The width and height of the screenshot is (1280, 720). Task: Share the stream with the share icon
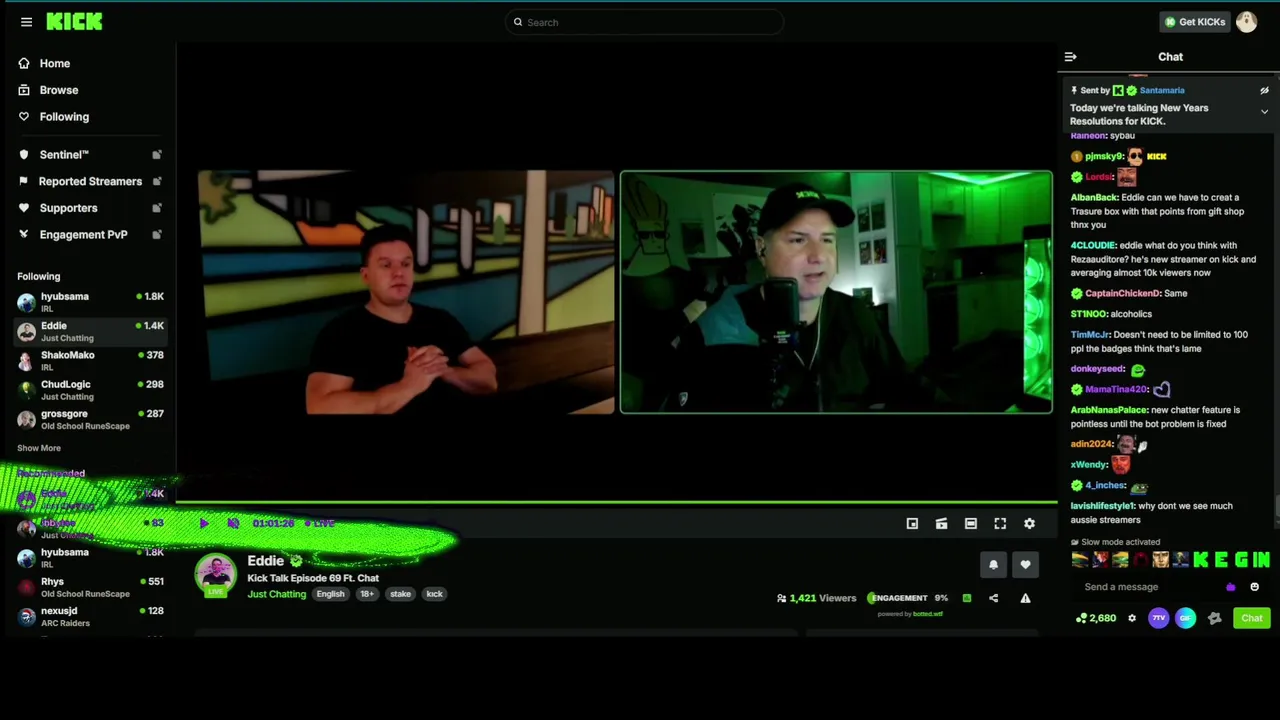(x=993, y=598)
